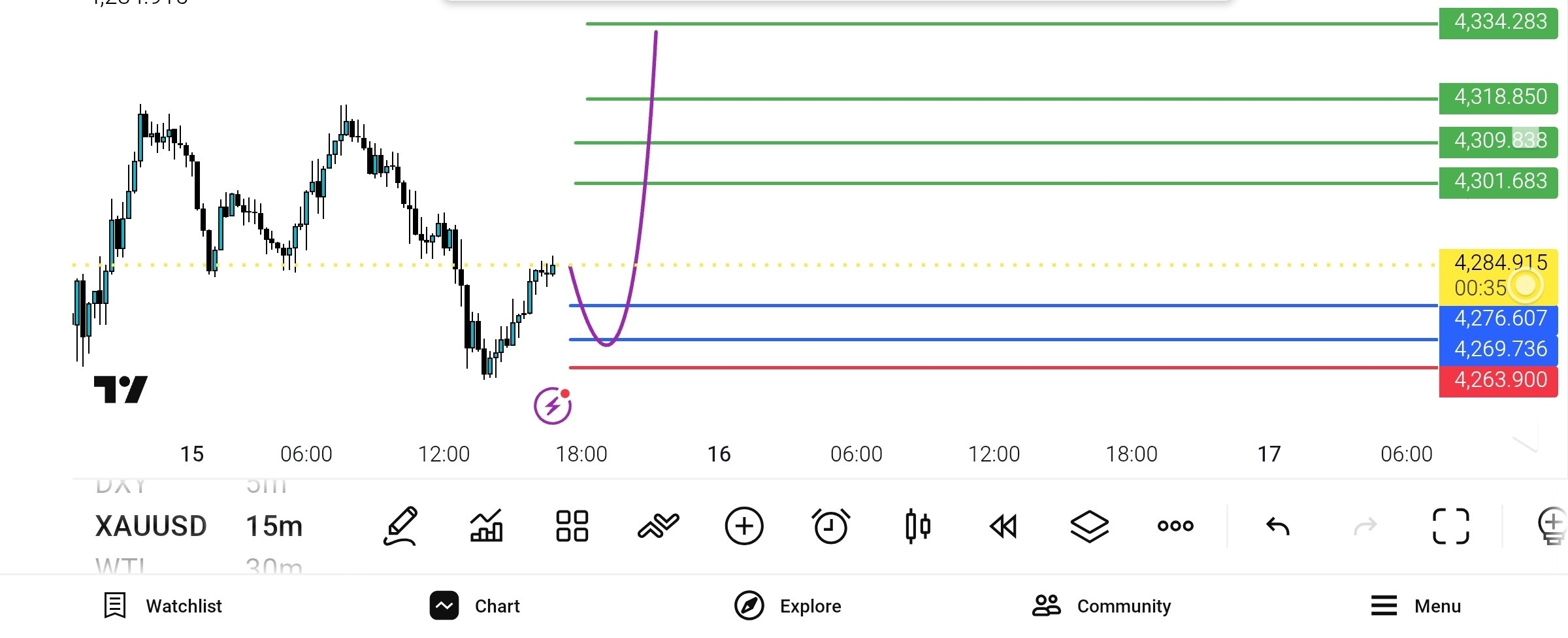
Task: Switch to the Explore tab
Action: pos(788,606)
